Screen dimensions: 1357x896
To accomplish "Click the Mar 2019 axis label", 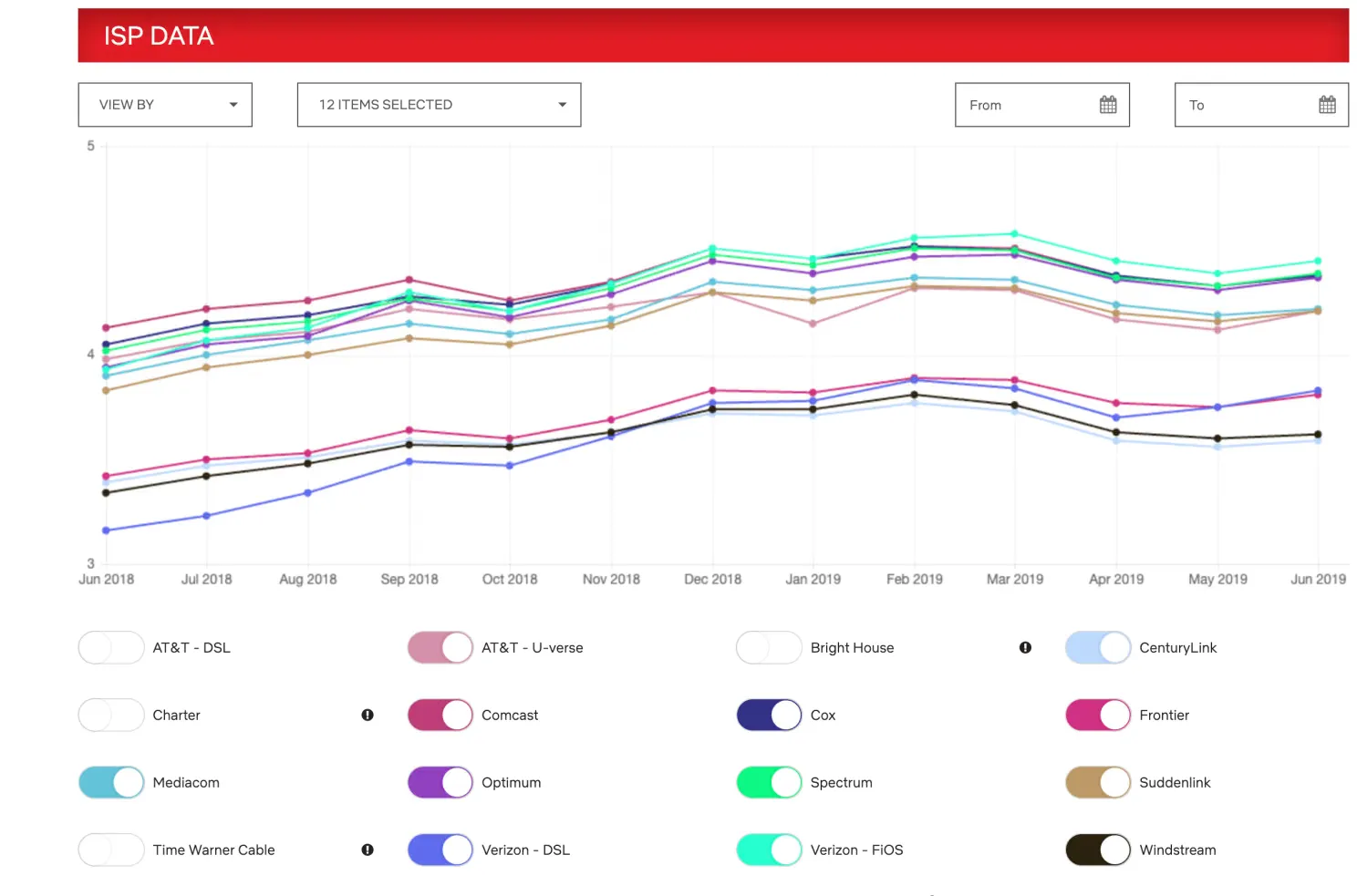I will click(1015, 580).
